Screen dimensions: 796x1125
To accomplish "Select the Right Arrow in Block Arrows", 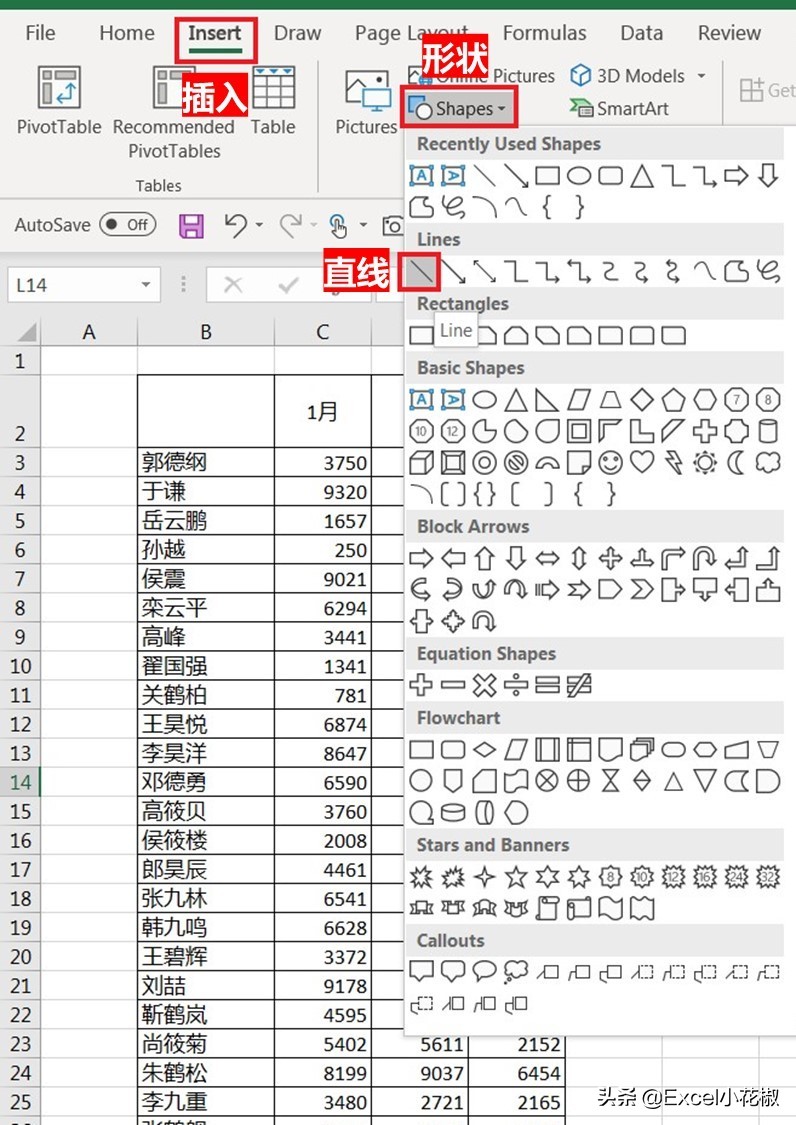I will [421, 558].
